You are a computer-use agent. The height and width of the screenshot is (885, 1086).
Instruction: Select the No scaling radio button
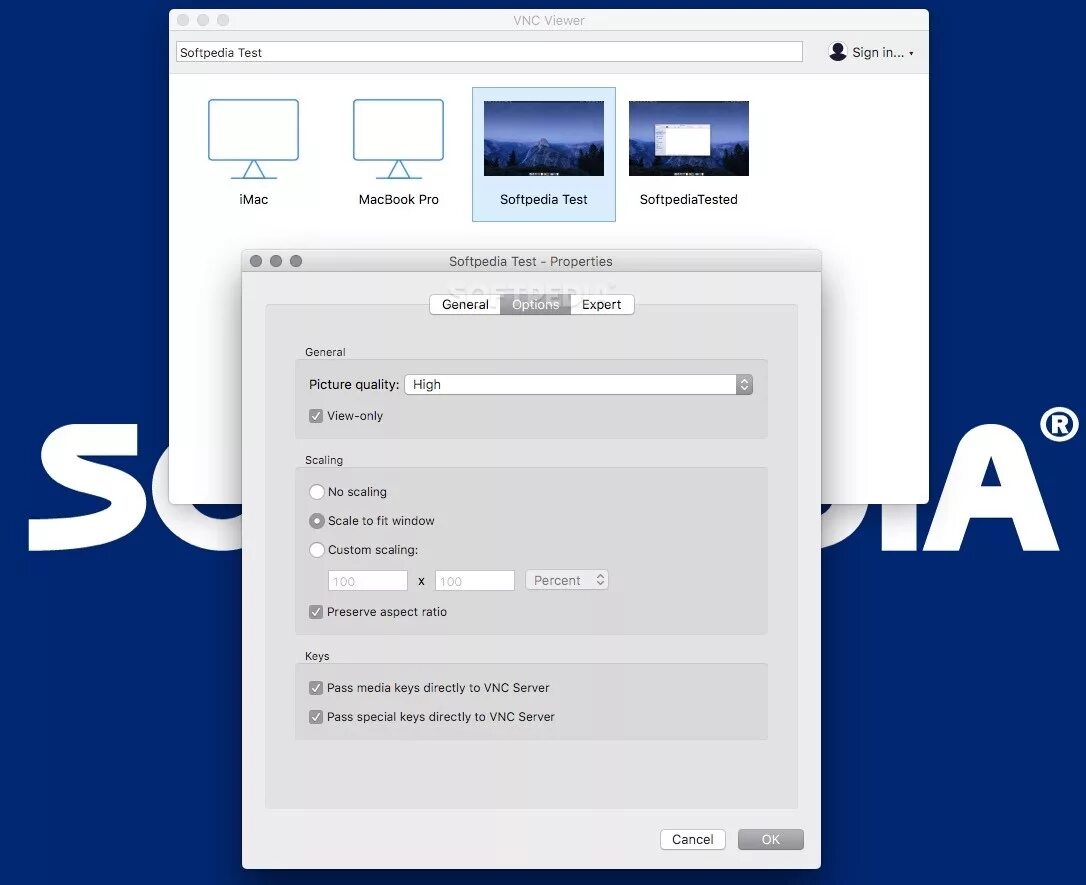tap(317, 492)
